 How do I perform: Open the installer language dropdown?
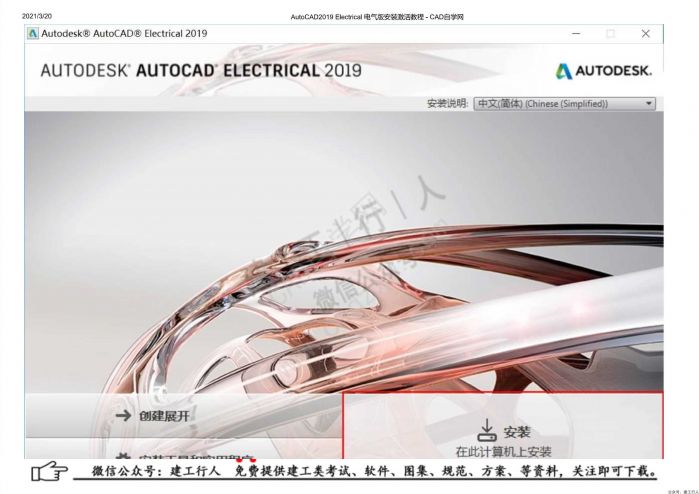click(x=564, y=104)
